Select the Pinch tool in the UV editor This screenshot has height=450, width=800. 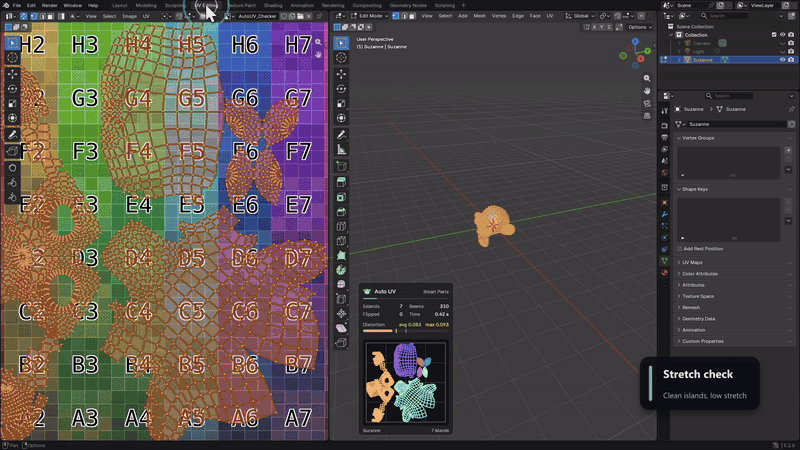coord(12,197)
